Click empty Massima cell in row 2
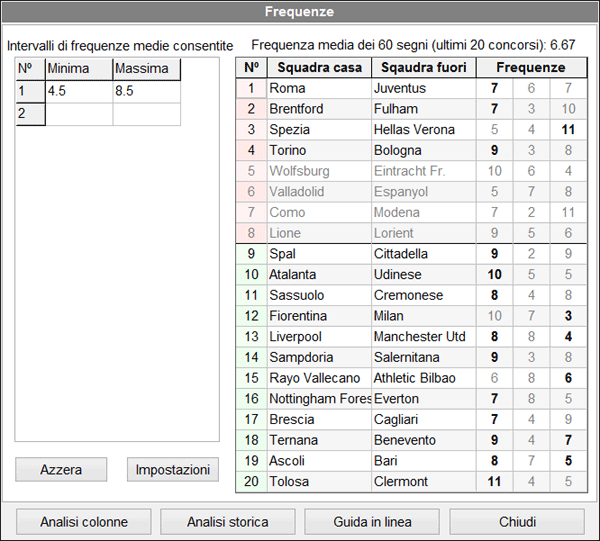 point(146,113)
